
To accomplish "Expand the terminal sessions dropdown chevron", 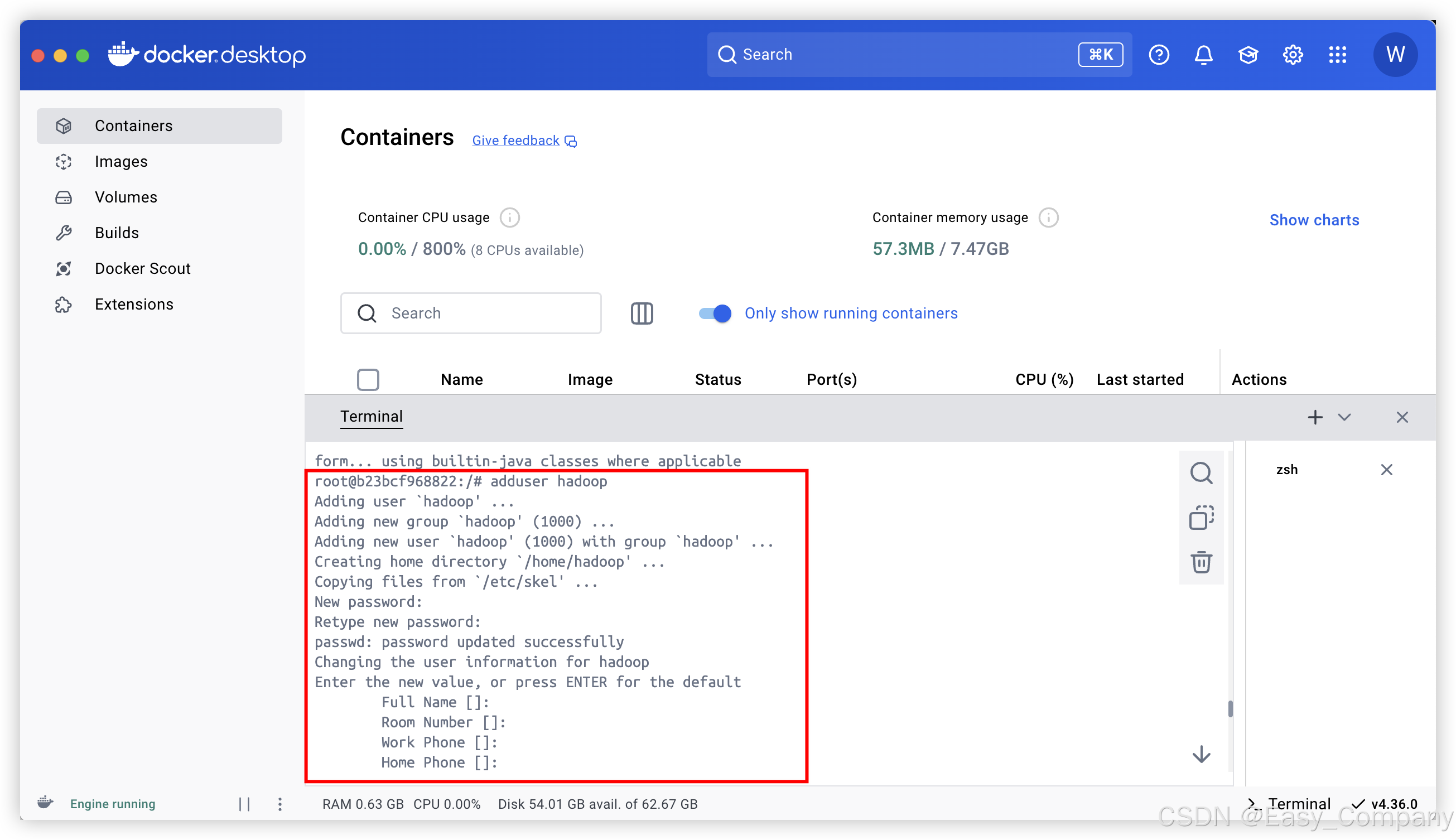I will 1343,417.
